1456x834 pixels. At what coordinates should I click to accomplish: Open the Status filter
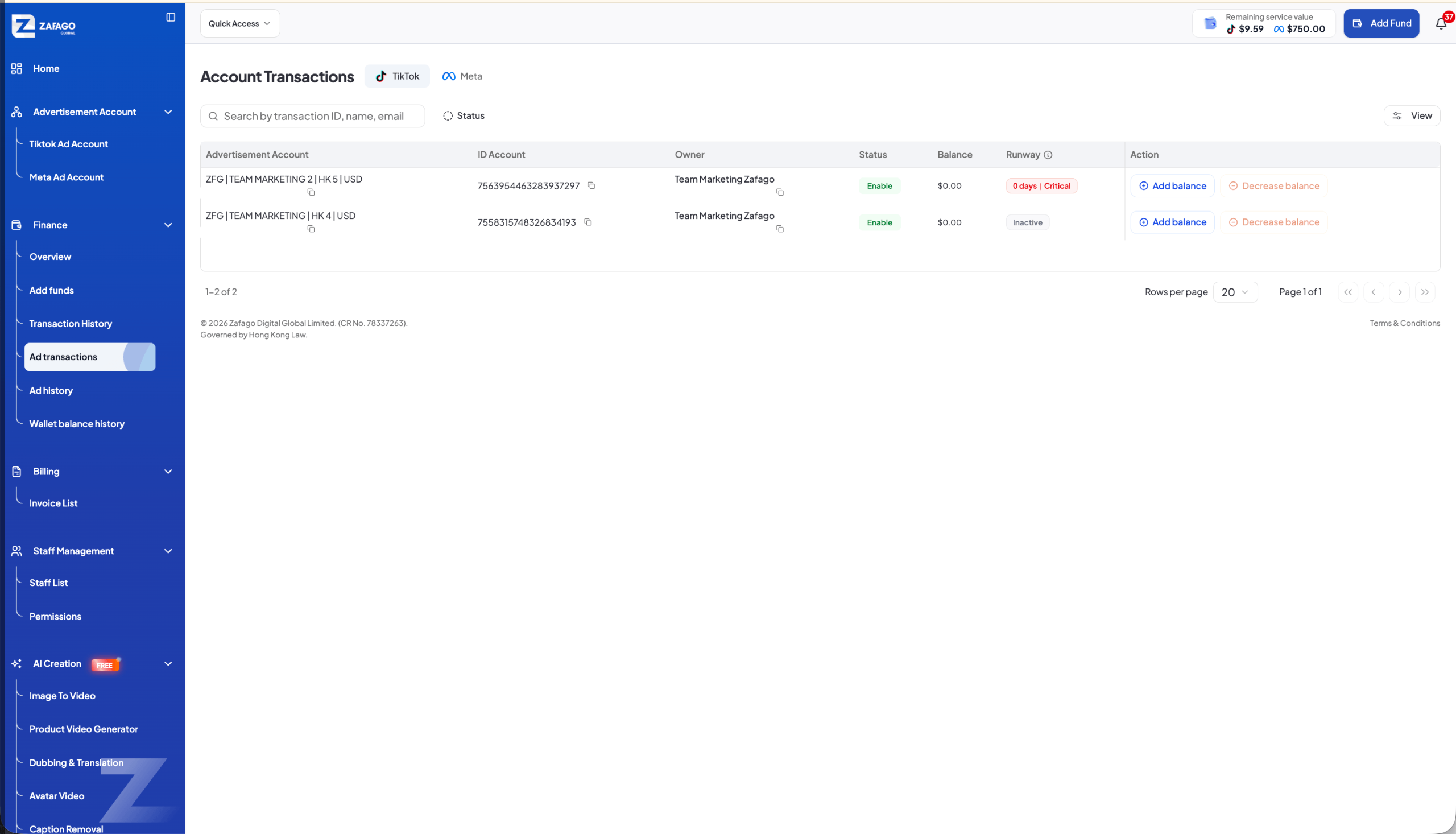[x=464, y=115]
